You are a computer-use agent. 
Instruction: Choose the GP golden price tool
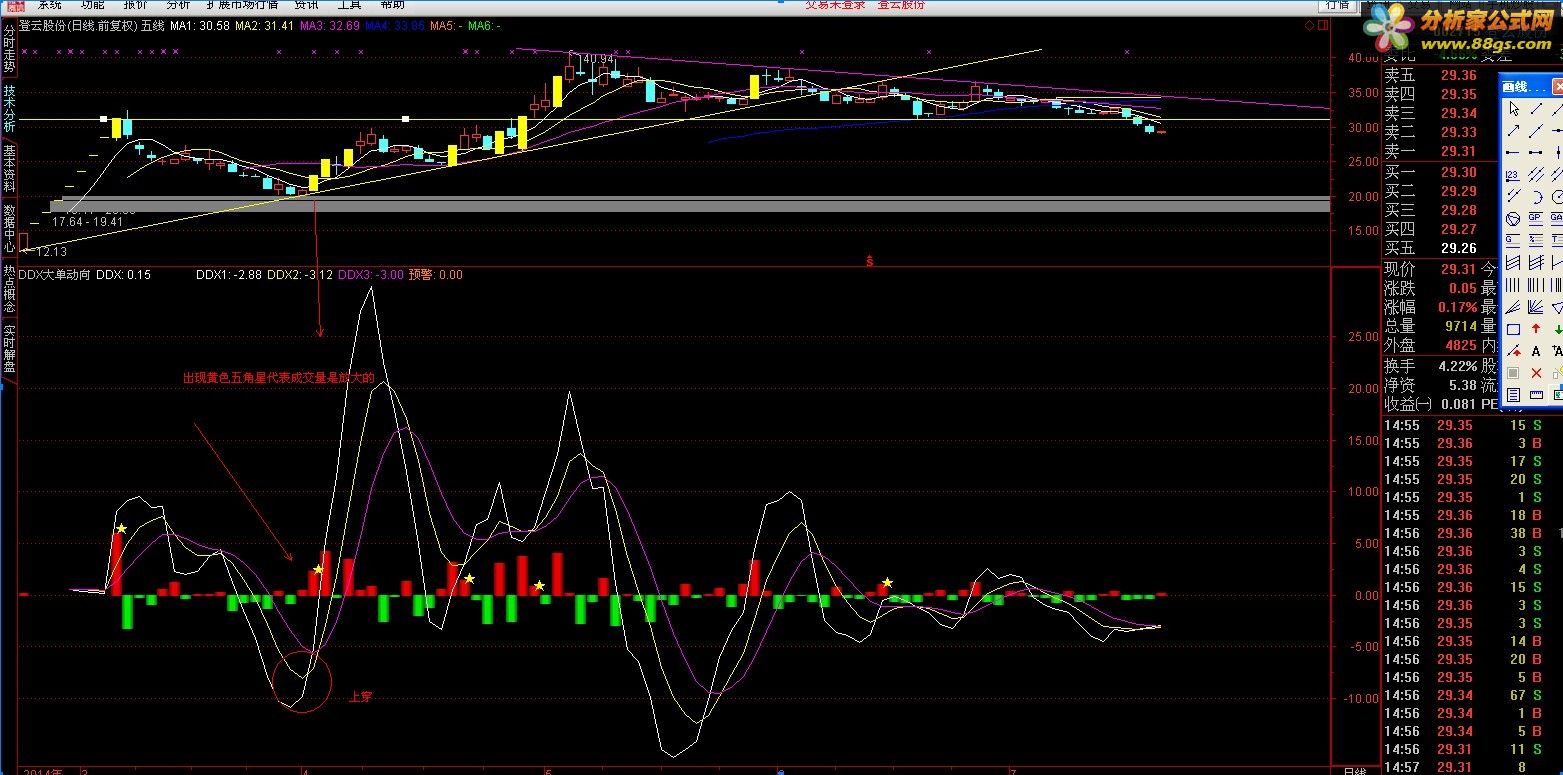click(x=1536, y=218)
